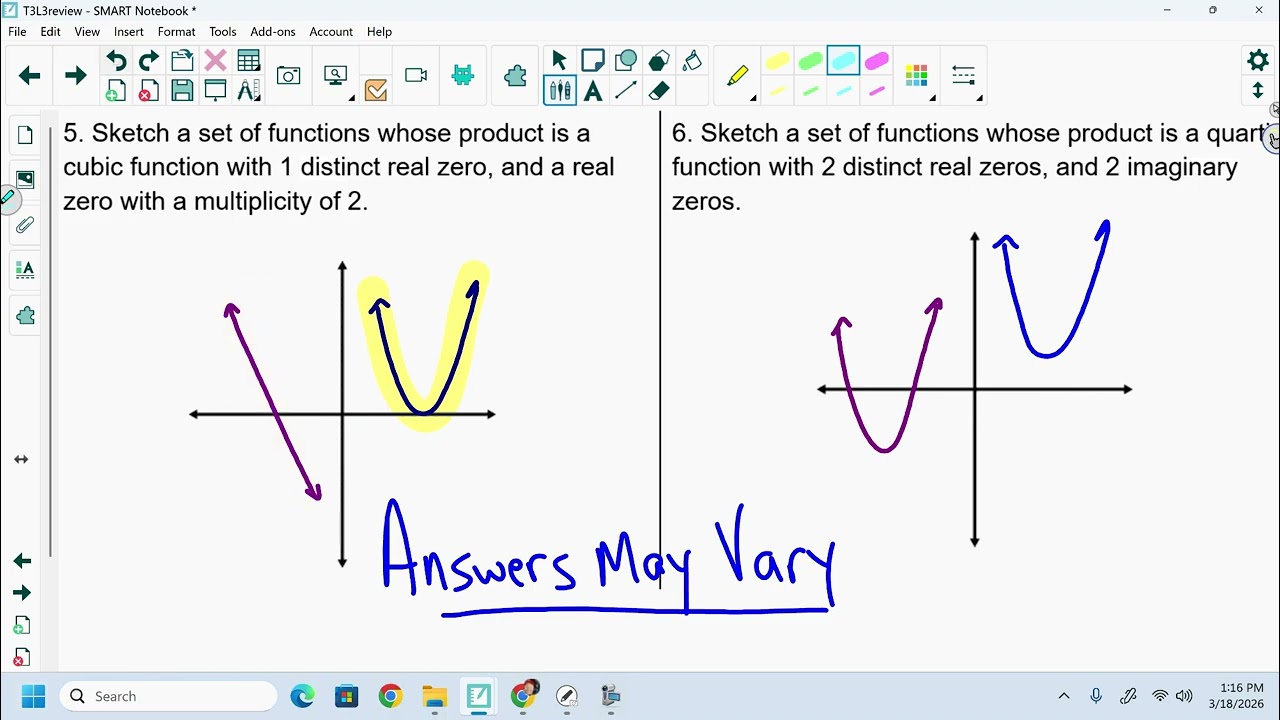Image resolution: width=1280 pixels, height=720 pixels.
Task: Open the Gallery sidebar tab
Action: click(x=25, y=180)
